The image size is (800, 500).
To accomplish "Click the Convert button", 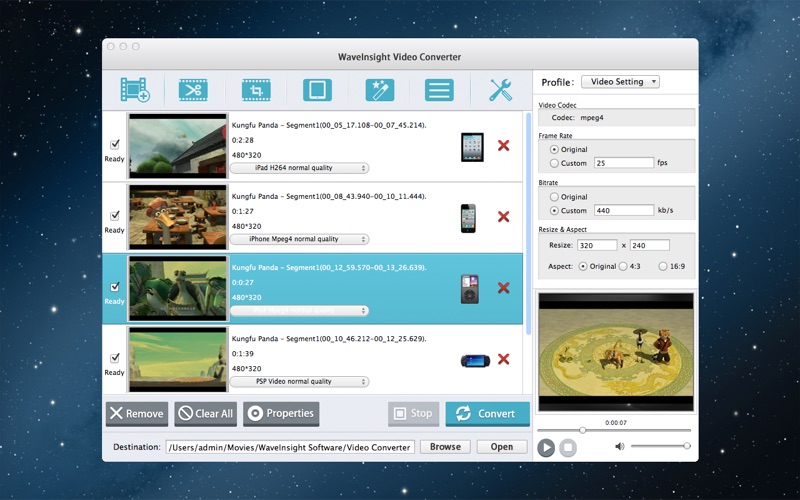I will [x=488, y=414].
